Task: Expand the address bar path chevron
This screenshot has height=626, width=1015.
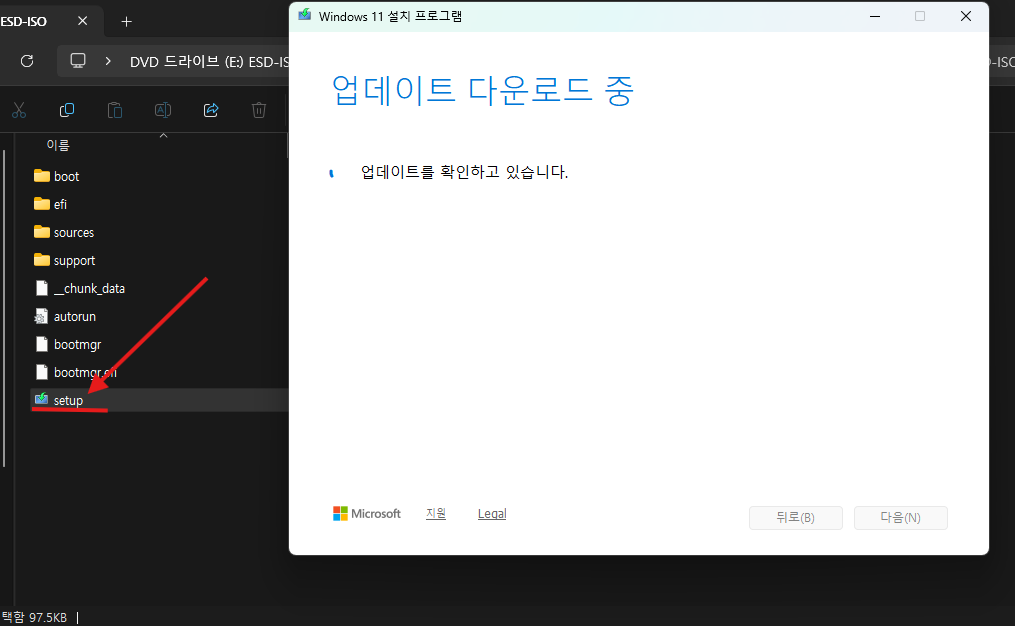Action: pyautogui.click(x=108, y=61)
